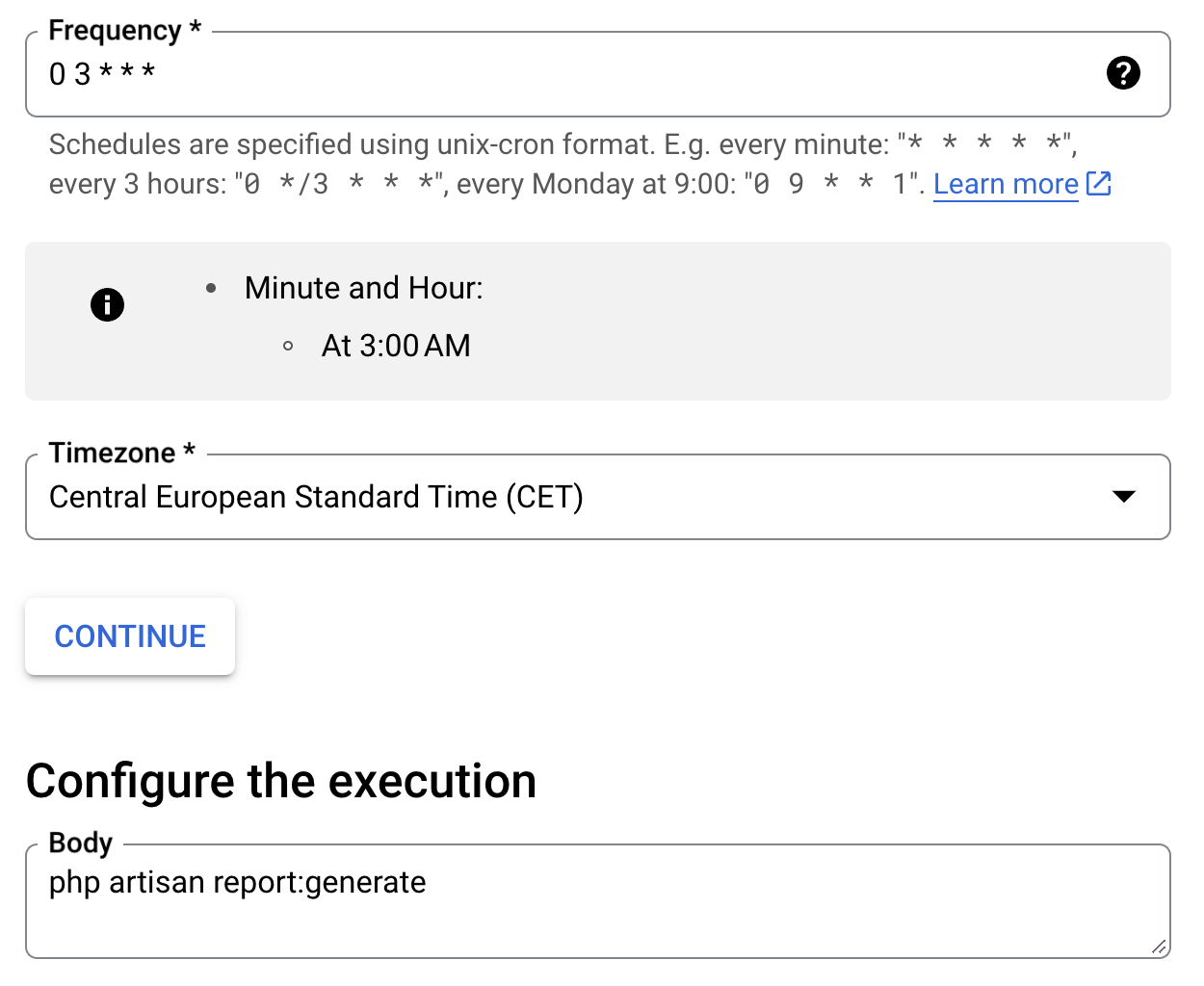Expand the Timezone dropdown arrow
The image size is (1204, 986).
coord(1123,497)
